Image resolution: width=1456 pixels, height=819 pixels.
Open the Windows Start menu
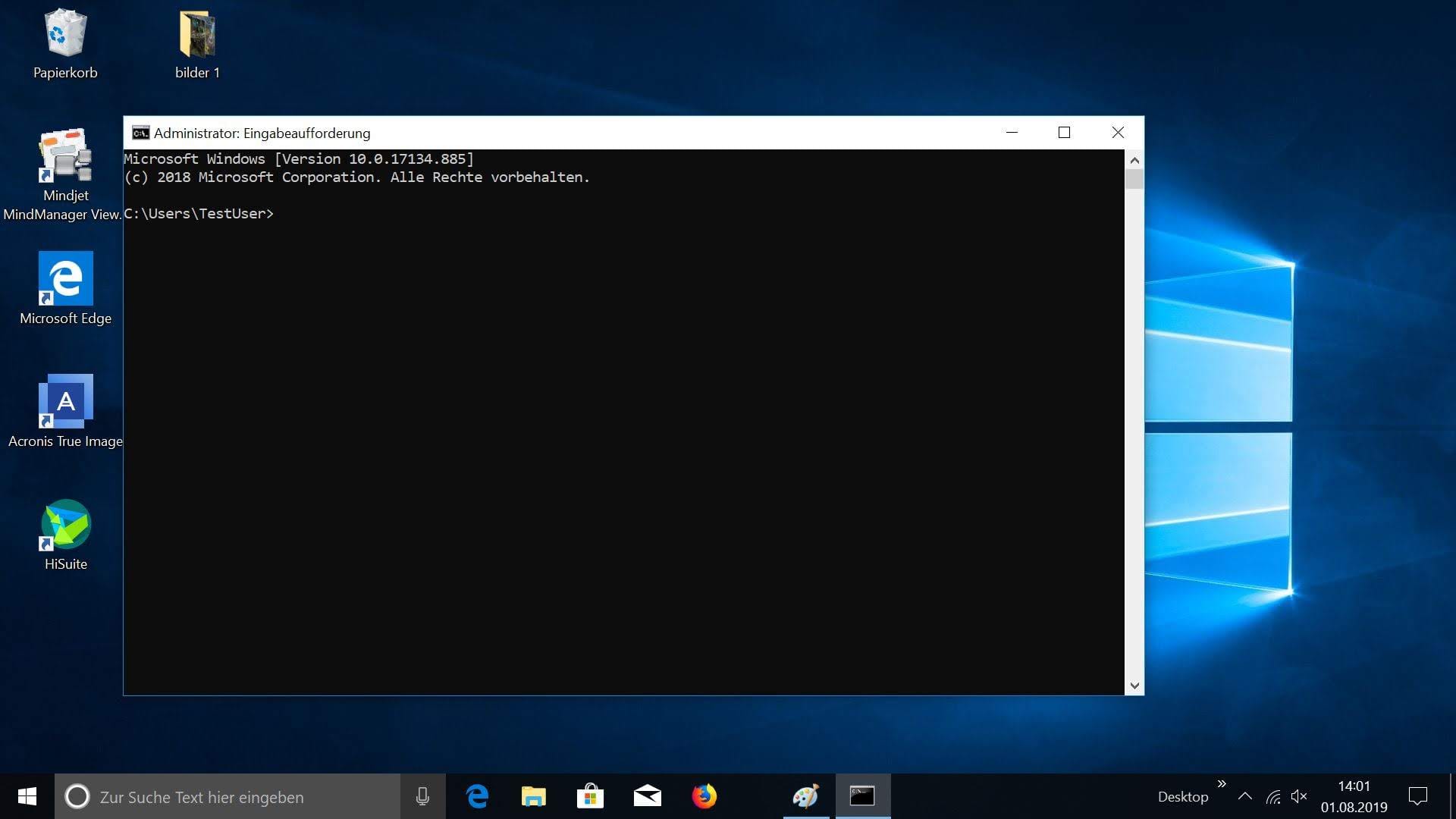(x=27, y=796)
